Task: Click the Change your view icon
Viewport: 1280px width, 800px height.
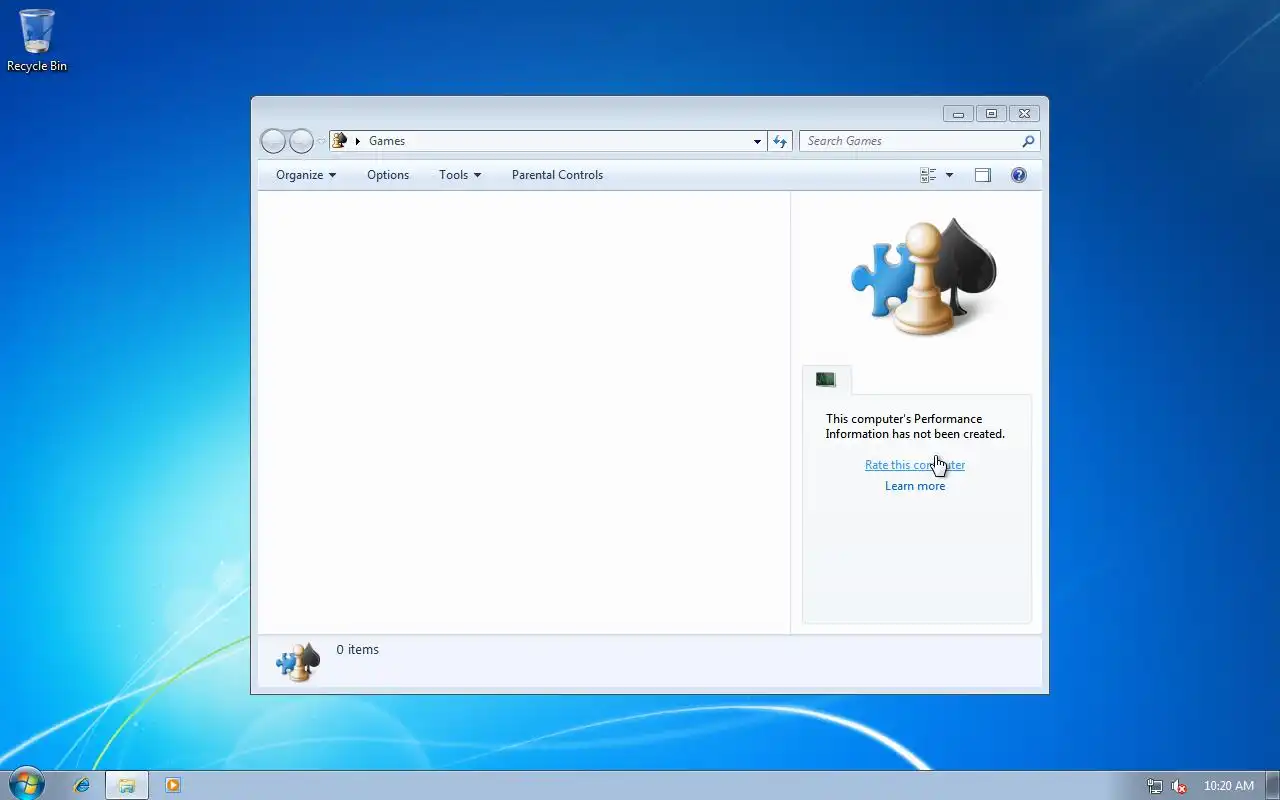Action: pyautogui.click(x=928, y=175)
